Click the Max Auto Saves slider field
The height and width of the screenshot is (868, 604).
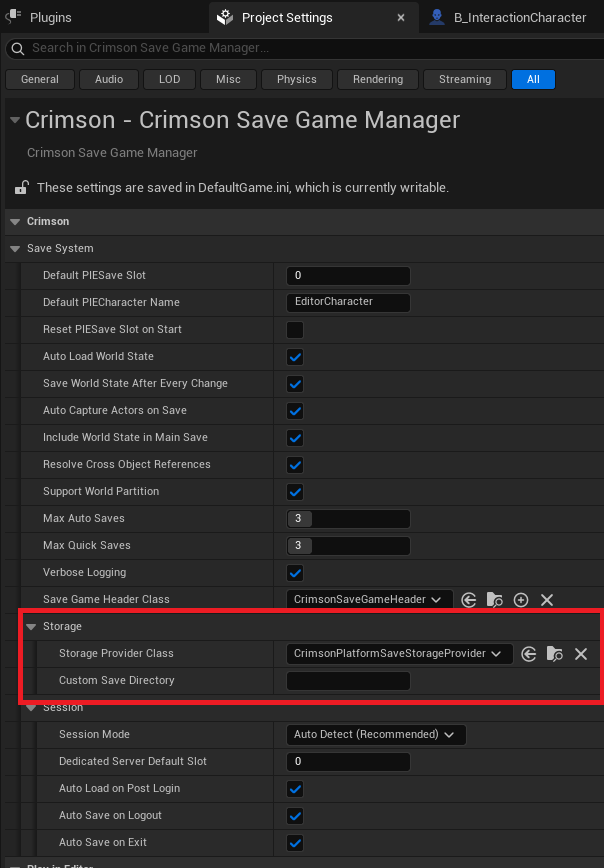348,519
